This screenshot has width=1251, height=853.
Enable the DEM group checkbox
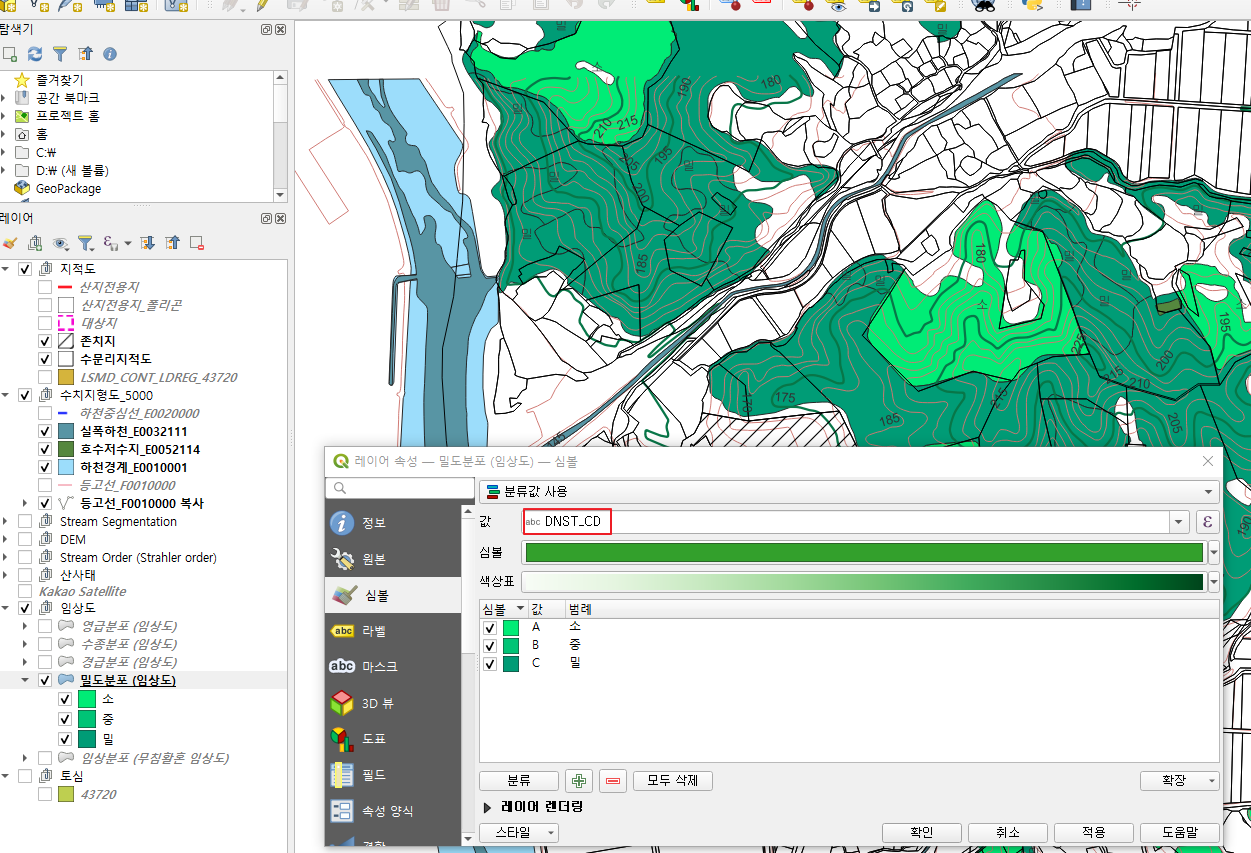pos(26,539)
